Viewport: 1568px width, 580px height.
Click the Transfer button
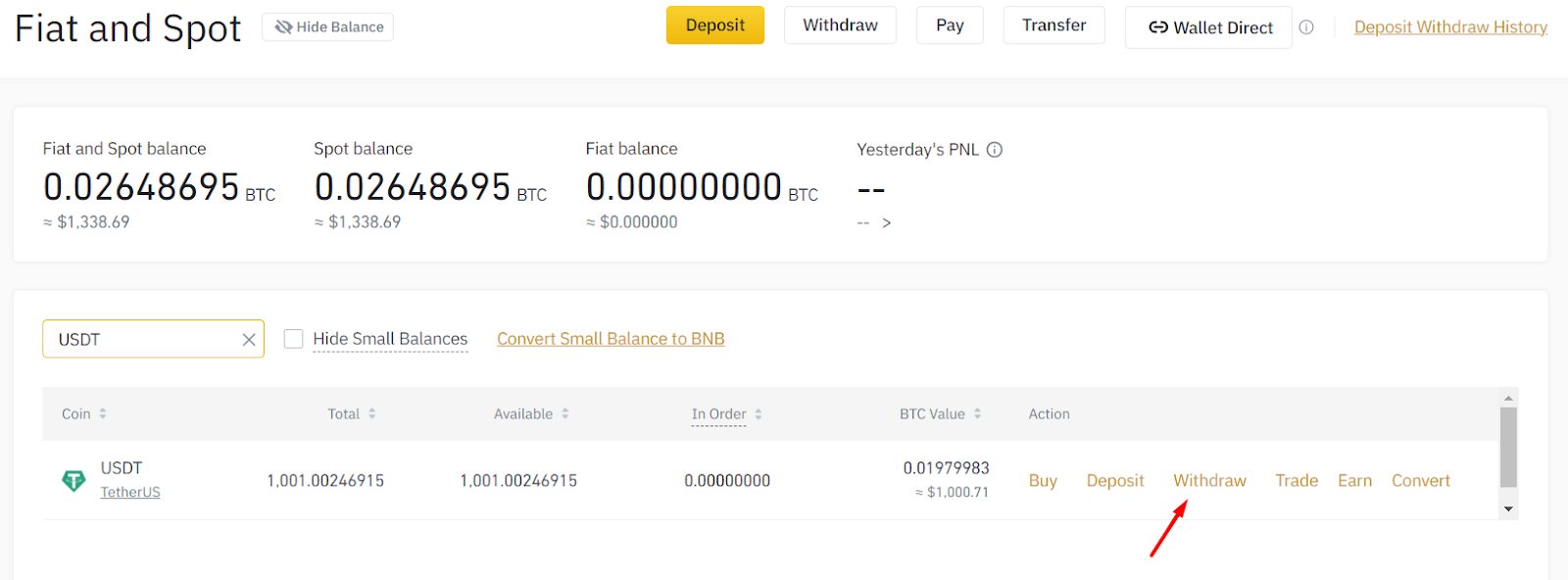pos(1053,25)
